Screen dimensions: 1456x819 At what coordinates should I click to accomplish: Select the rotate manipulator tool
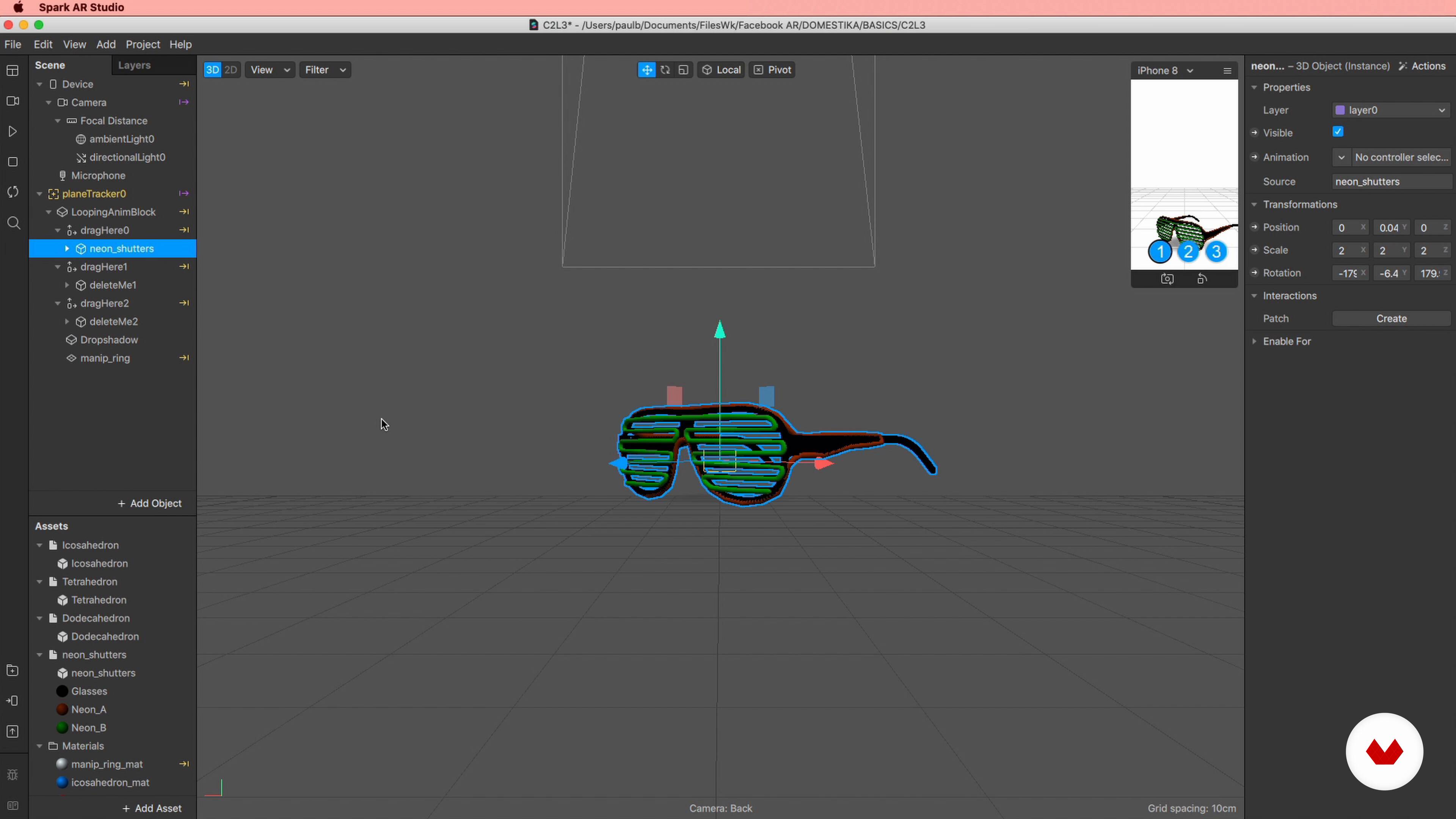pos(665,69)
